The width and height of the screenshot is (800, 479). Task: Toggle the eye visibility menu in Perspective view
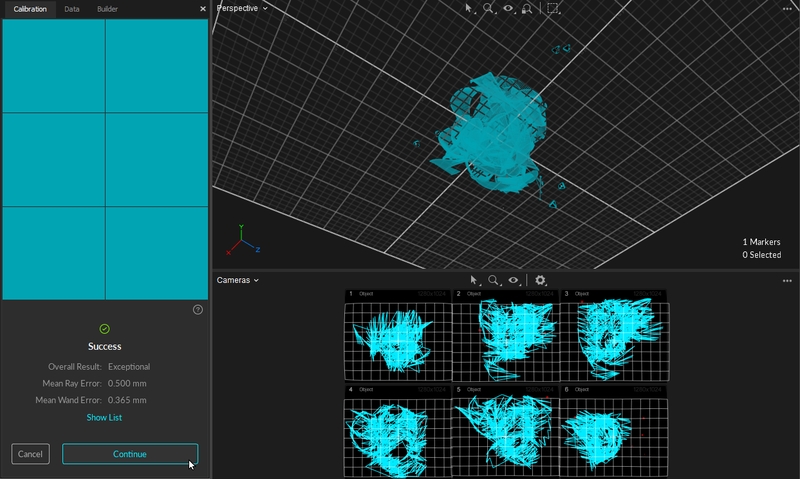pos(509,8)
